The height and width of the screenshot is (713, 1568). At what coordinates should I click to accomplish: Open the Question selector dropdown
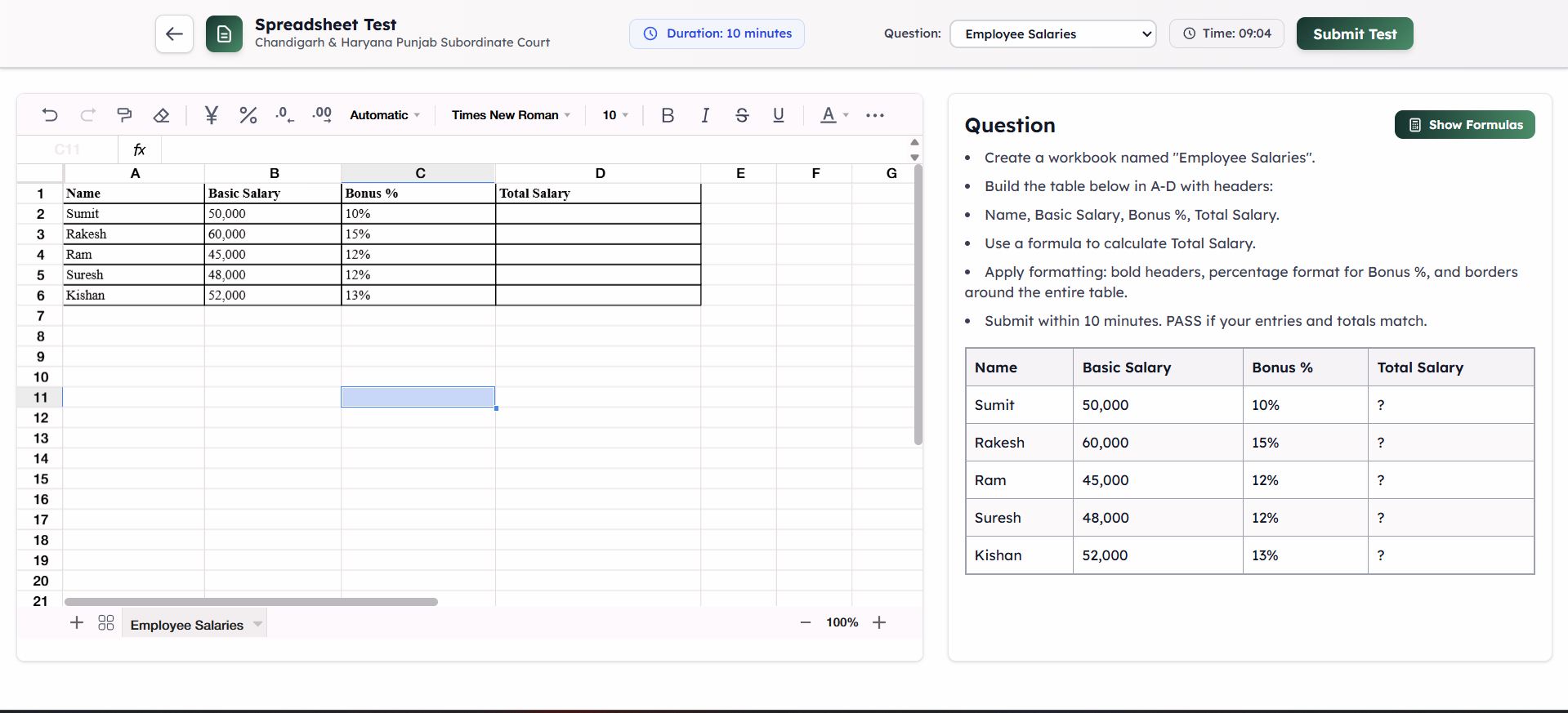click(x=1053, y=33)
